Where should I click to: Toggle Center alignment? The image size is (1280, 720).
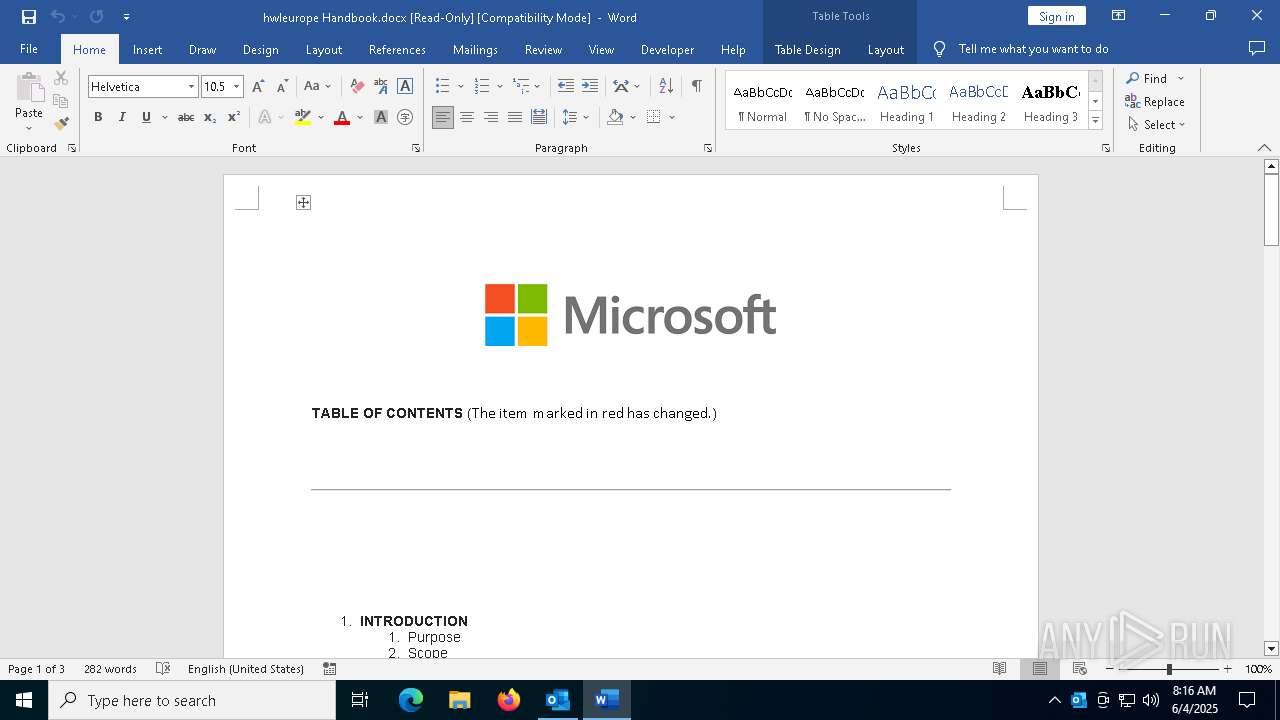pyautogui.click(x=467, y=117)
